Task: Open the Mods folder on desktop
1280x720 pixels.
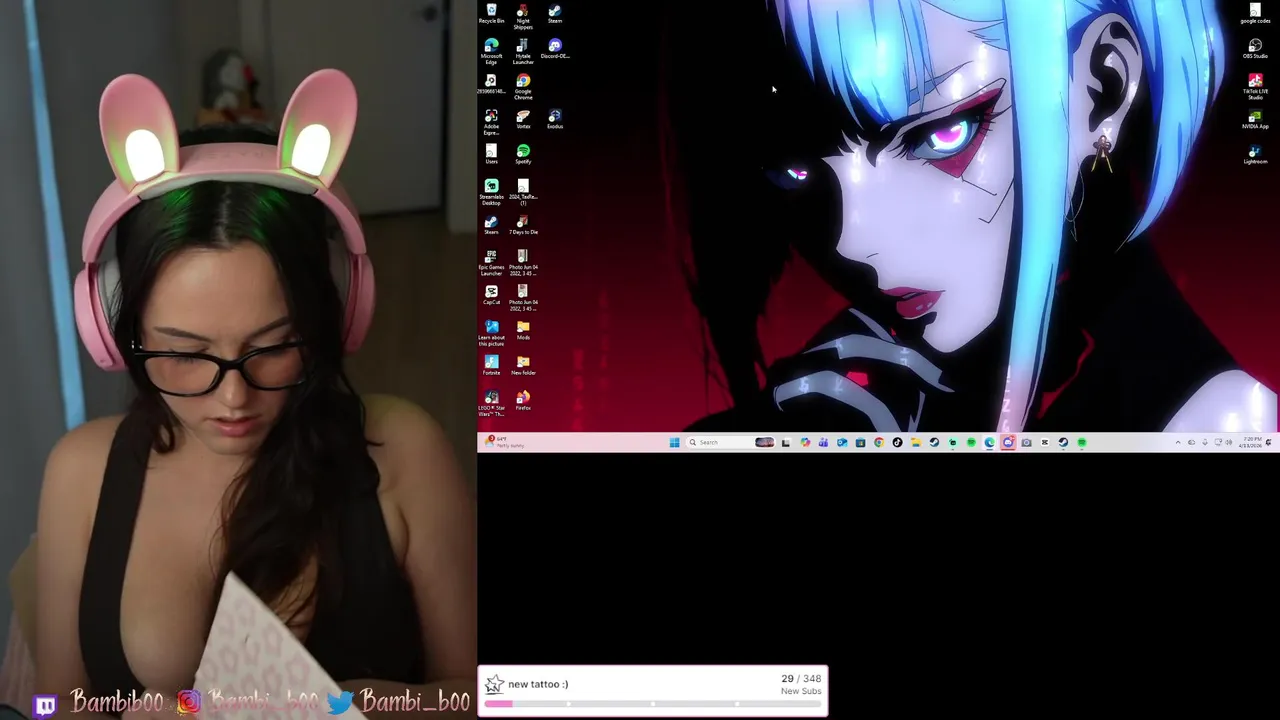Action: pyautogui.click(x=523, y=329)
